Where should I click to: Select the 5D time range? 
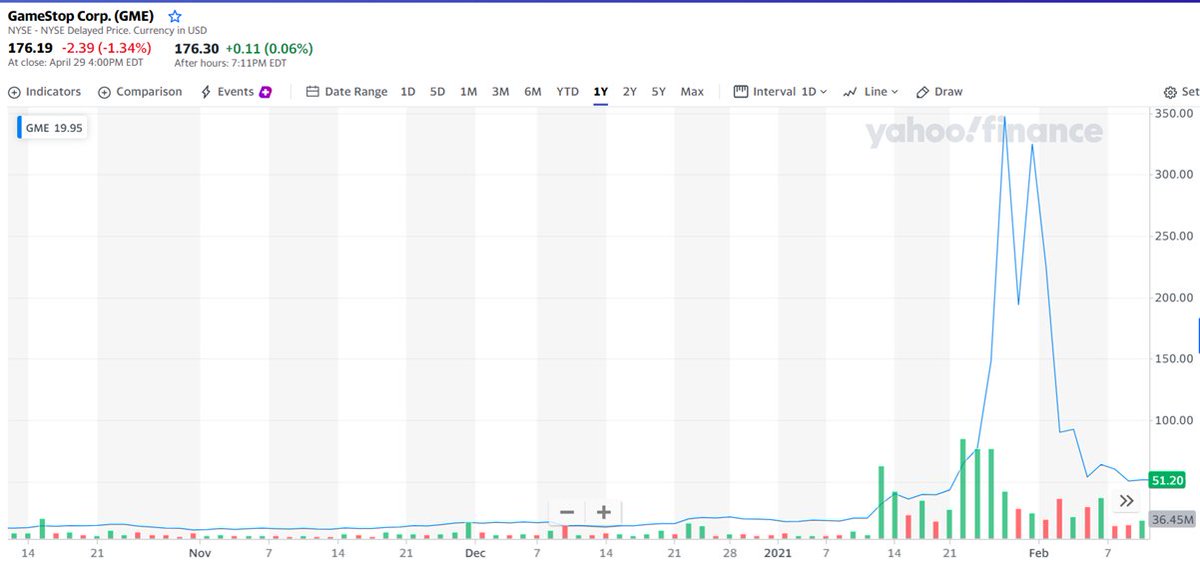pos(438,91)
